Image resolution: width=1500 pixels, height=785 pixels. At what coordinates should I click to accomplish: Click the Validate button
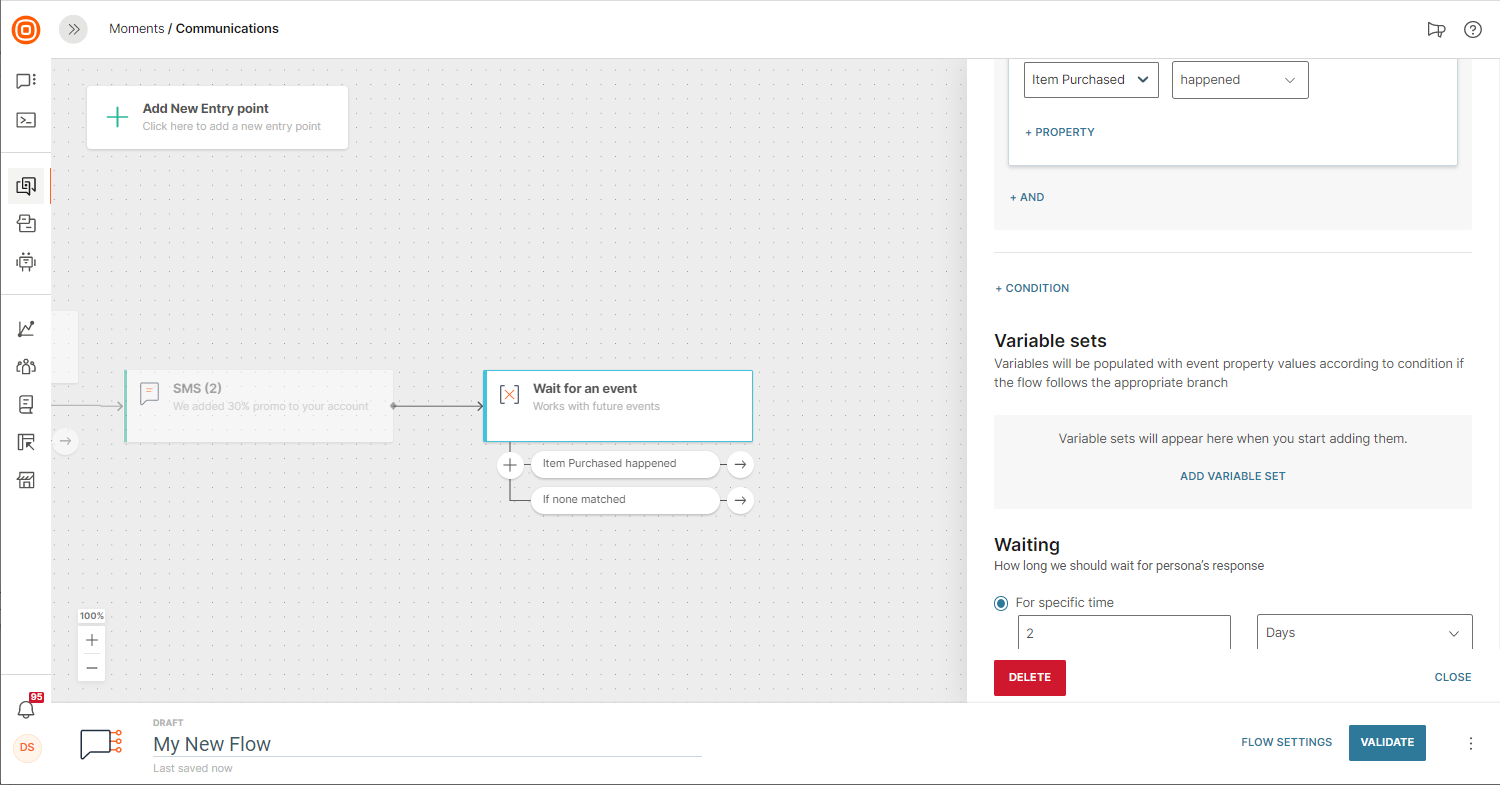click(x=1386, y=742)
